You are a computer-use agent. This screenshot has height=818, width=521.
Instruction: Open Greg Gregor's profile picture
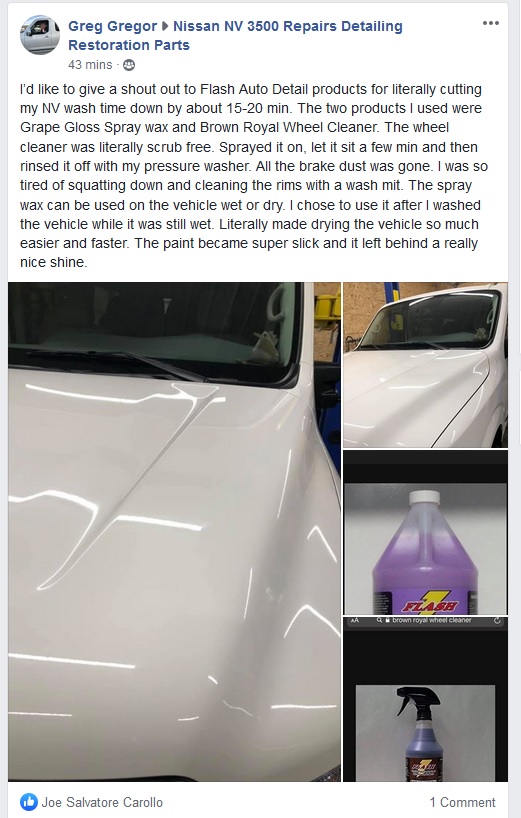(40, 35)
